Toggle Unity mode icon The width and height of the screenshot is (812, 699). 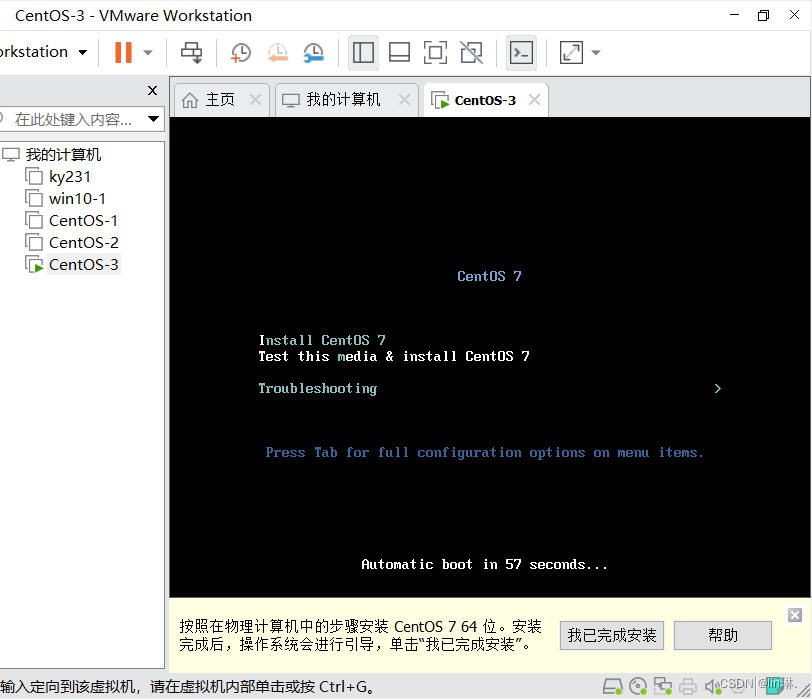pyautogui.click(x=472, y=52)
